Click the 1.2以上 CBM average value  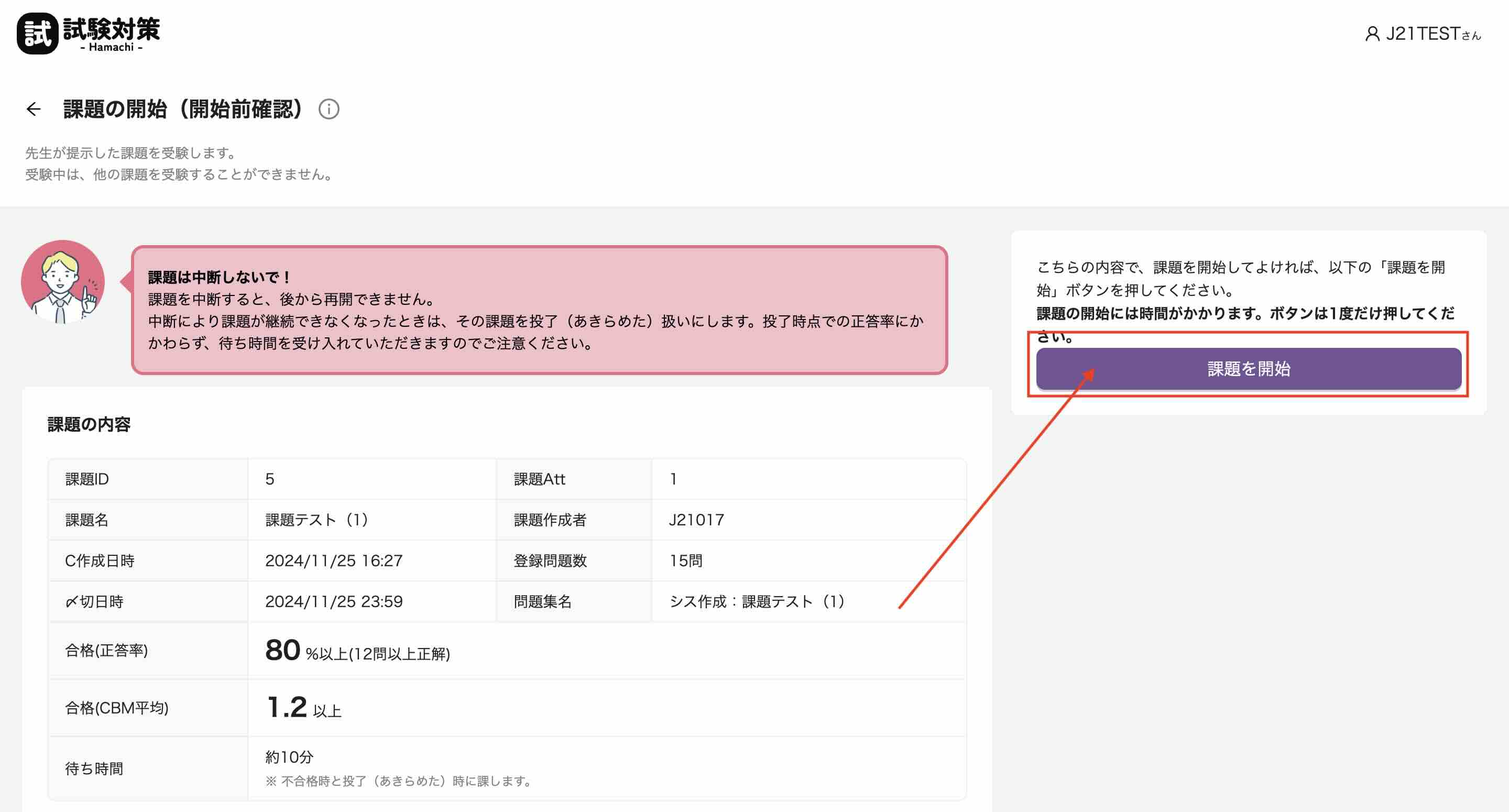click(303, 708)
